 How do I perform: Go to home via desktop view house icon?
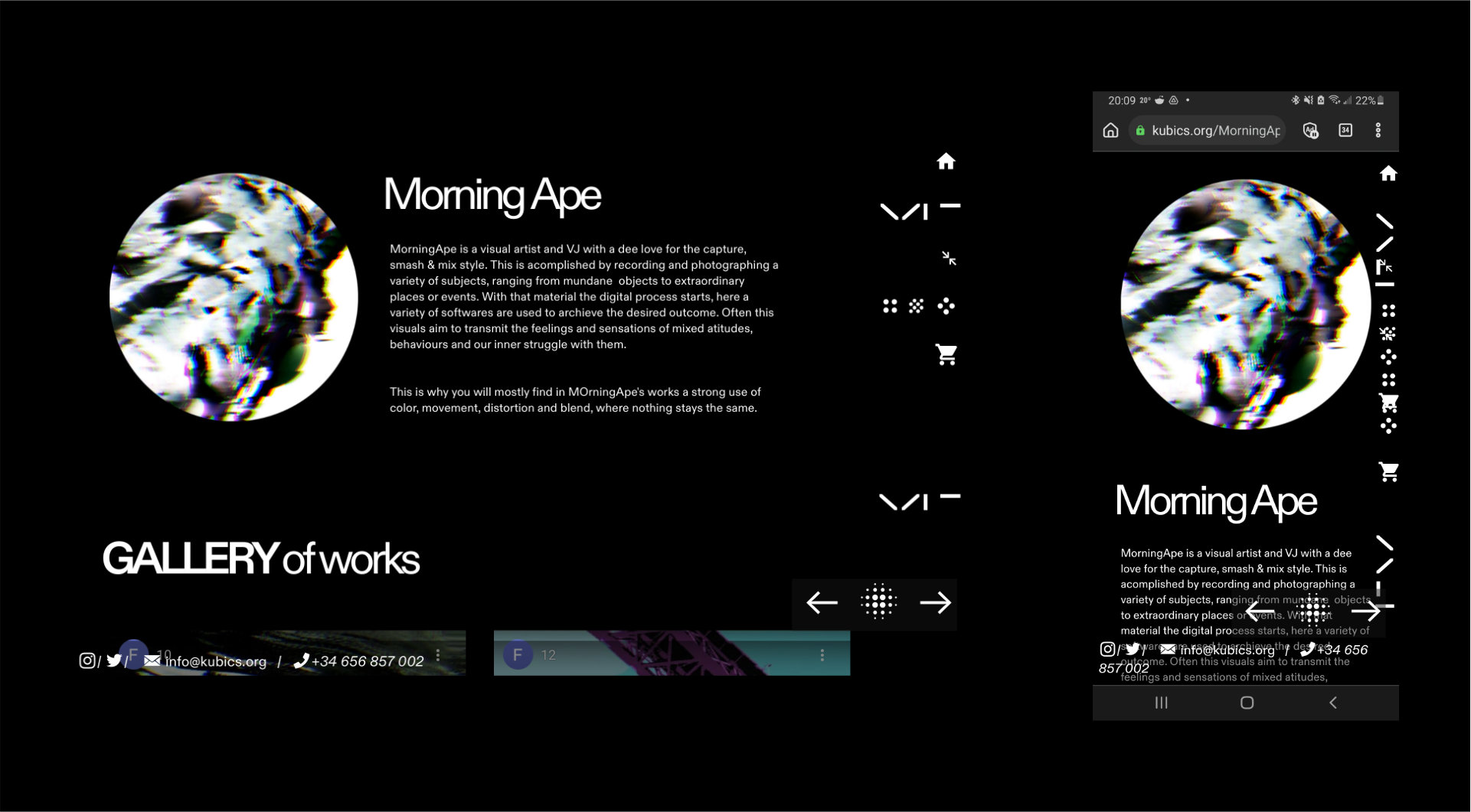pyautogui.click(x=946, y=161)
